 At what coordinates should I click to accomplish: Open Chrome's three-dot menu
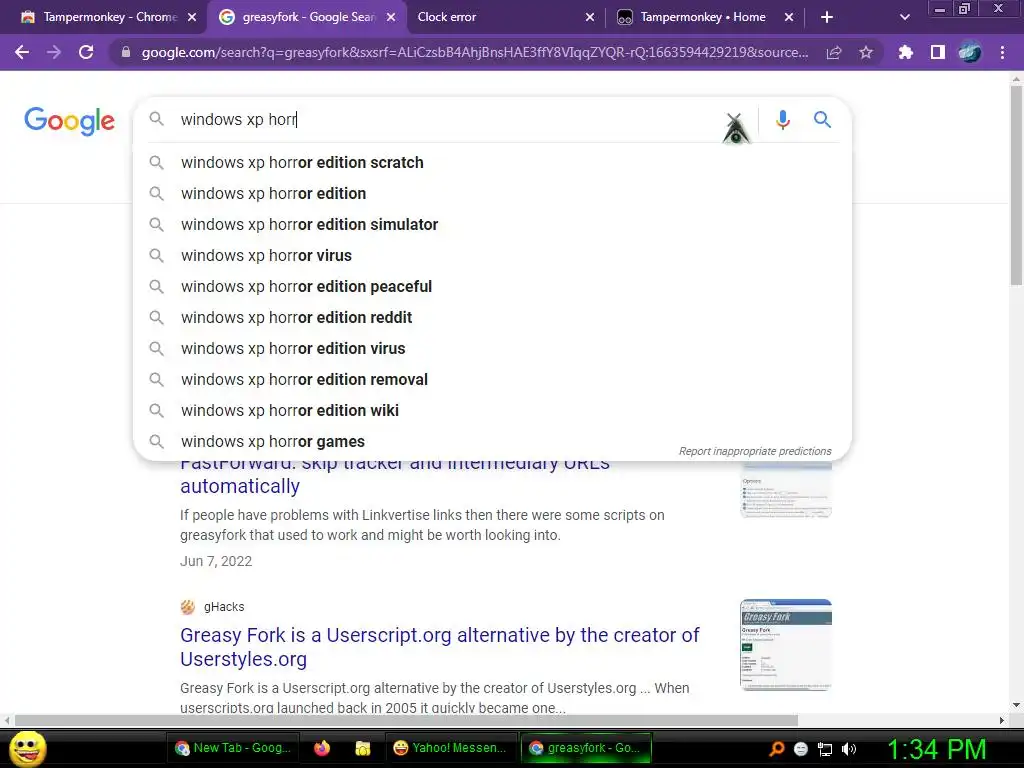click(1002, 52)
